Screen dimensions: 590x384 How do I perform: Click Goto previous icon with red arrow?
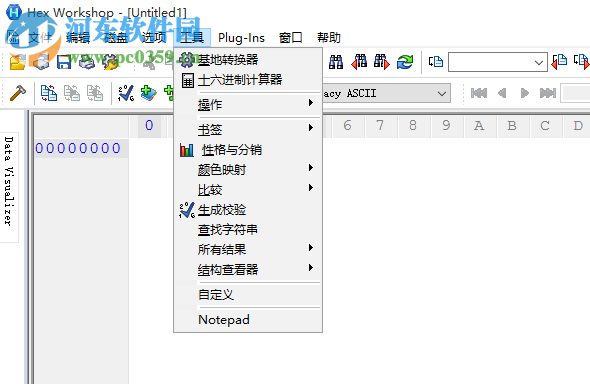pyautogui.click(x=559, y=62)
